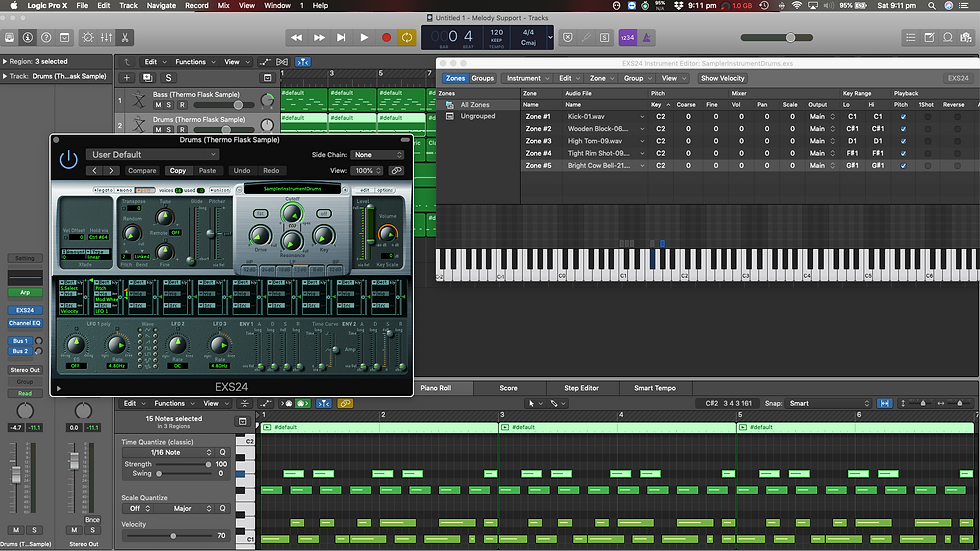Open the Snap Smart dropdown
The image size is (980, 551).
[829, 404]
